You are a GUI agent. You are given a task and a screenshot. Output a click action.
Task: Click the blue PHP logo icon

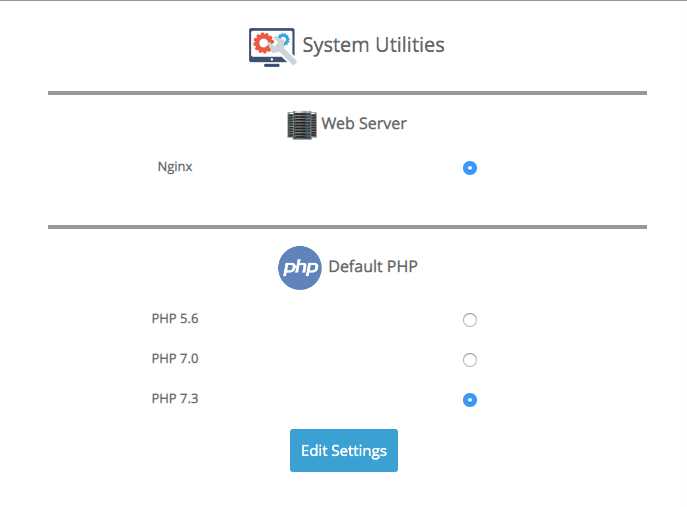point(299,268)
